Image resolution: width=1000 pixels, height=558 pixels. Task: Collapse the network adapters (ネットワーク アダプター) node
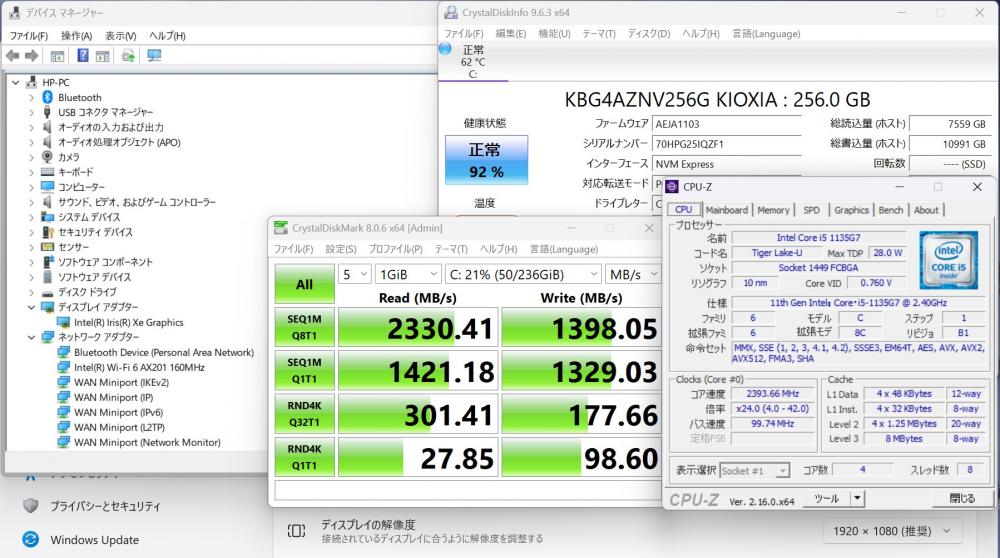point(31,337)
